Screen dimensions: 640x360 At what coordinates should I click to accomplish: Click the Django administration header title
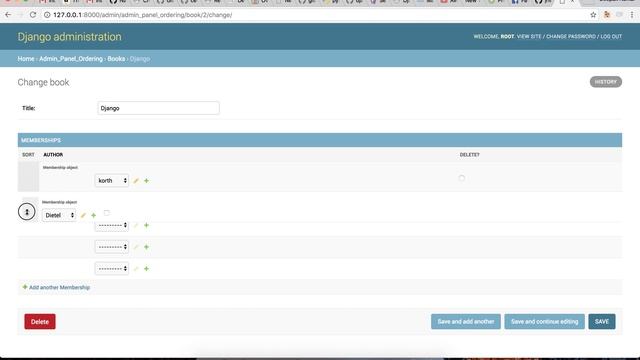point(69,37)
